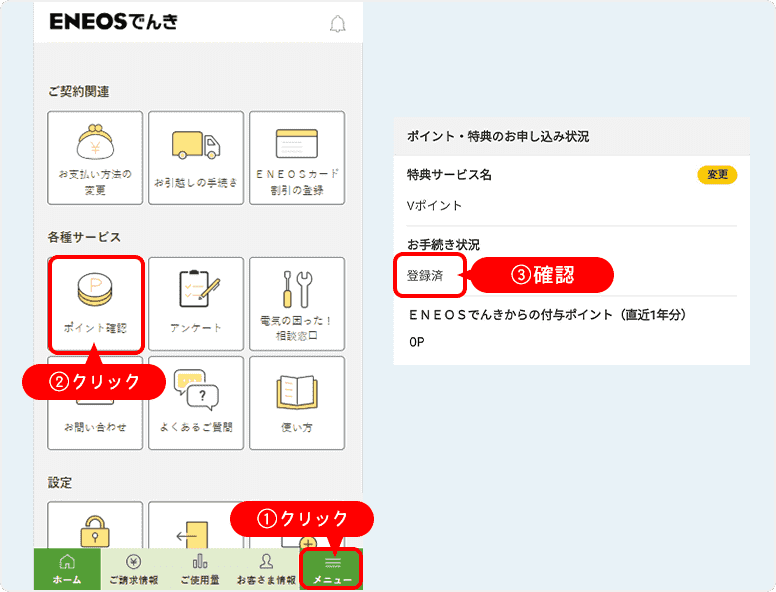776x592 pixels.
Task: Open the 使い方 guide book tile
Action: tap(297, 403)
